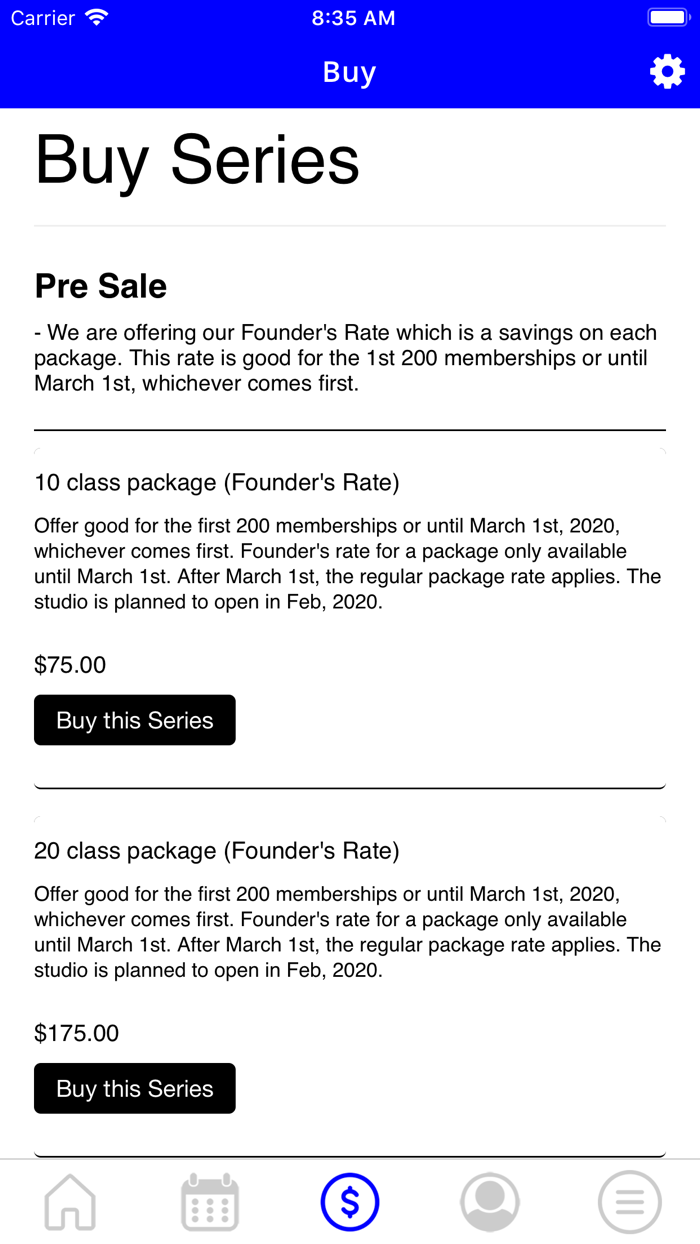Tap the Pre Sale Founder's Rate description
This screenshot has height=1244, width=700.
(345, 358)
